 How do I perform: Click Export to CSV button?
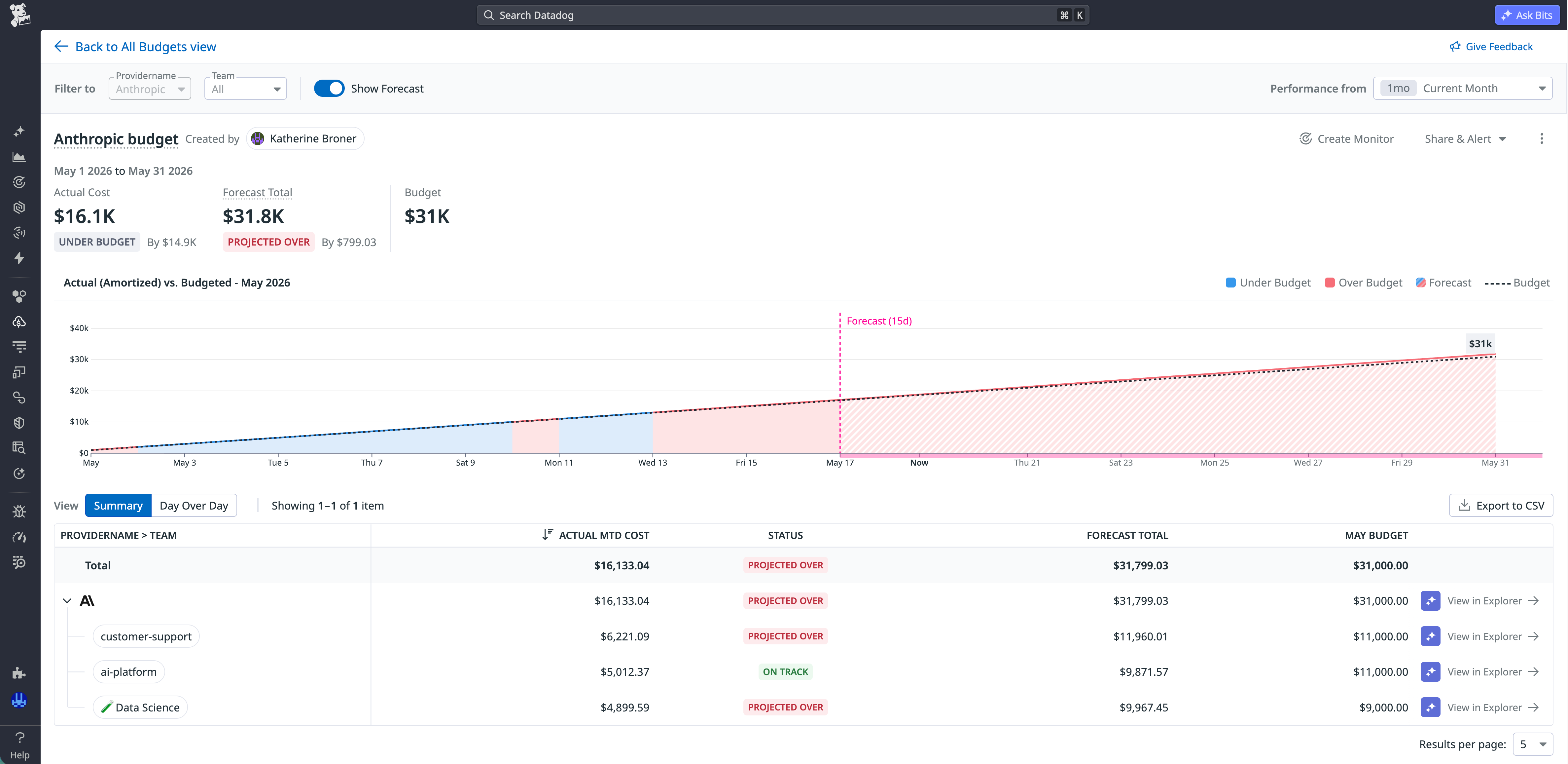coord(1501,506)
